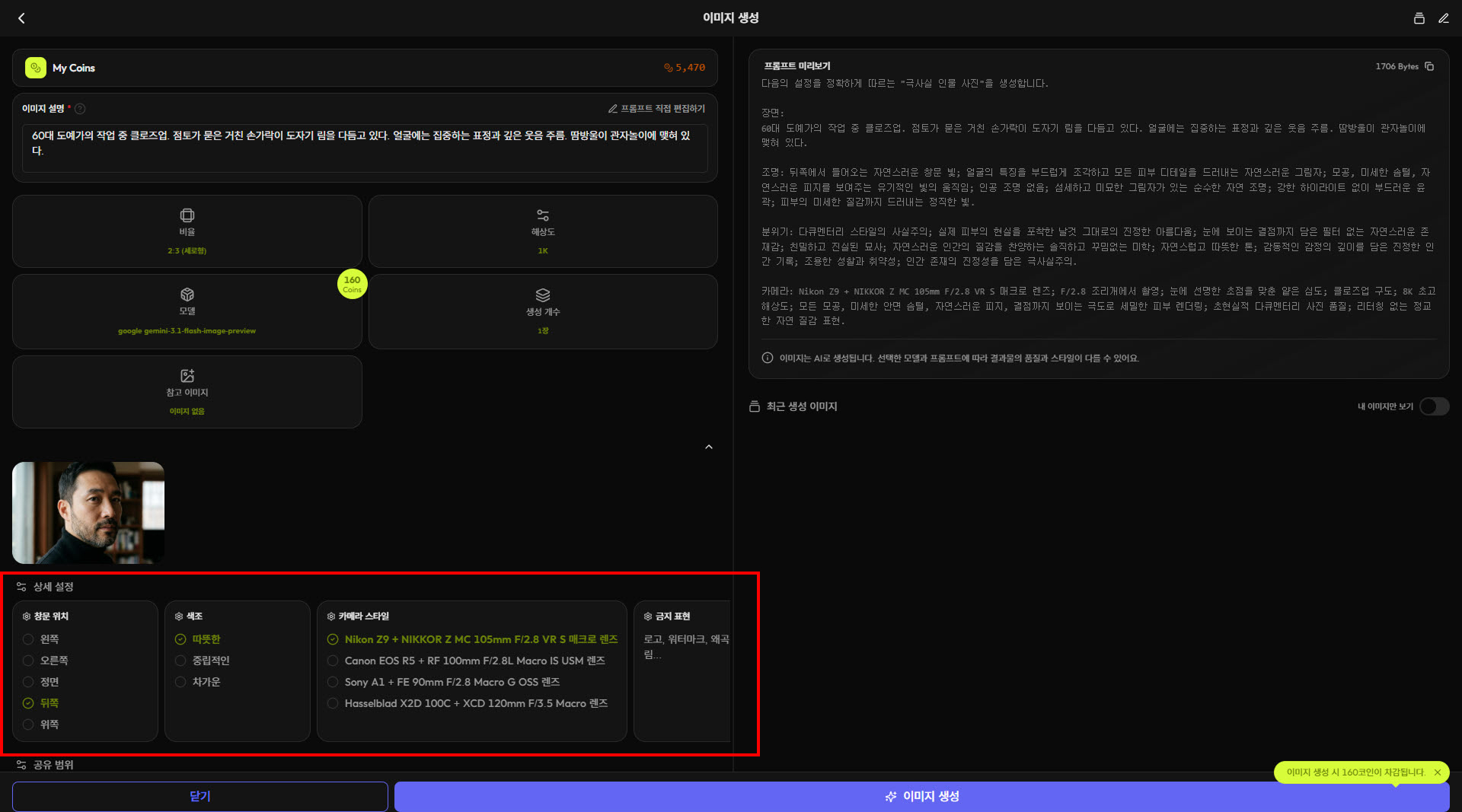Click the back arrow icon

[21, 18]
